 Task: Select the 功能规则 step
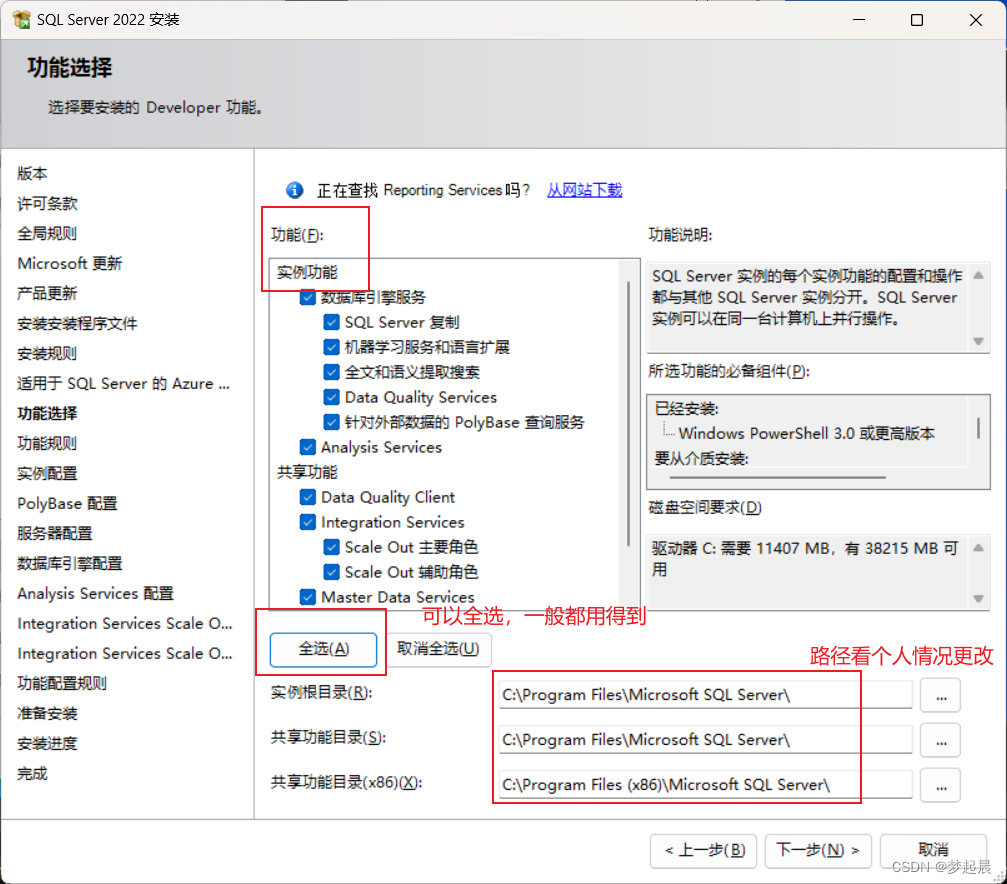tap(48, 443)
